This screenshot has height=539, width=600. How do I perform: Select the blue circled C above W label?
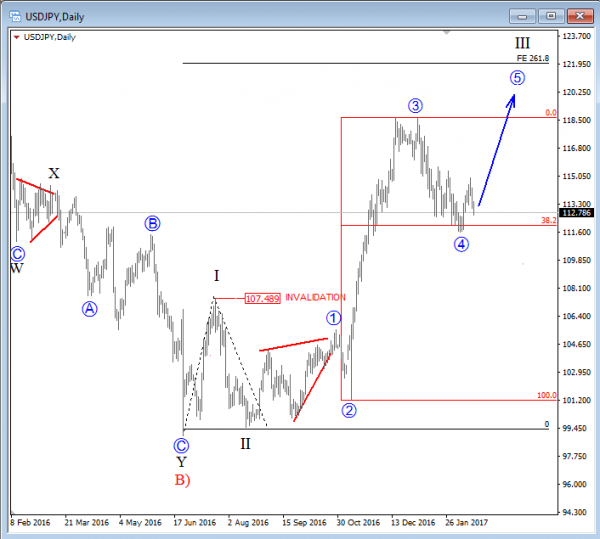(x=18, y=254)
